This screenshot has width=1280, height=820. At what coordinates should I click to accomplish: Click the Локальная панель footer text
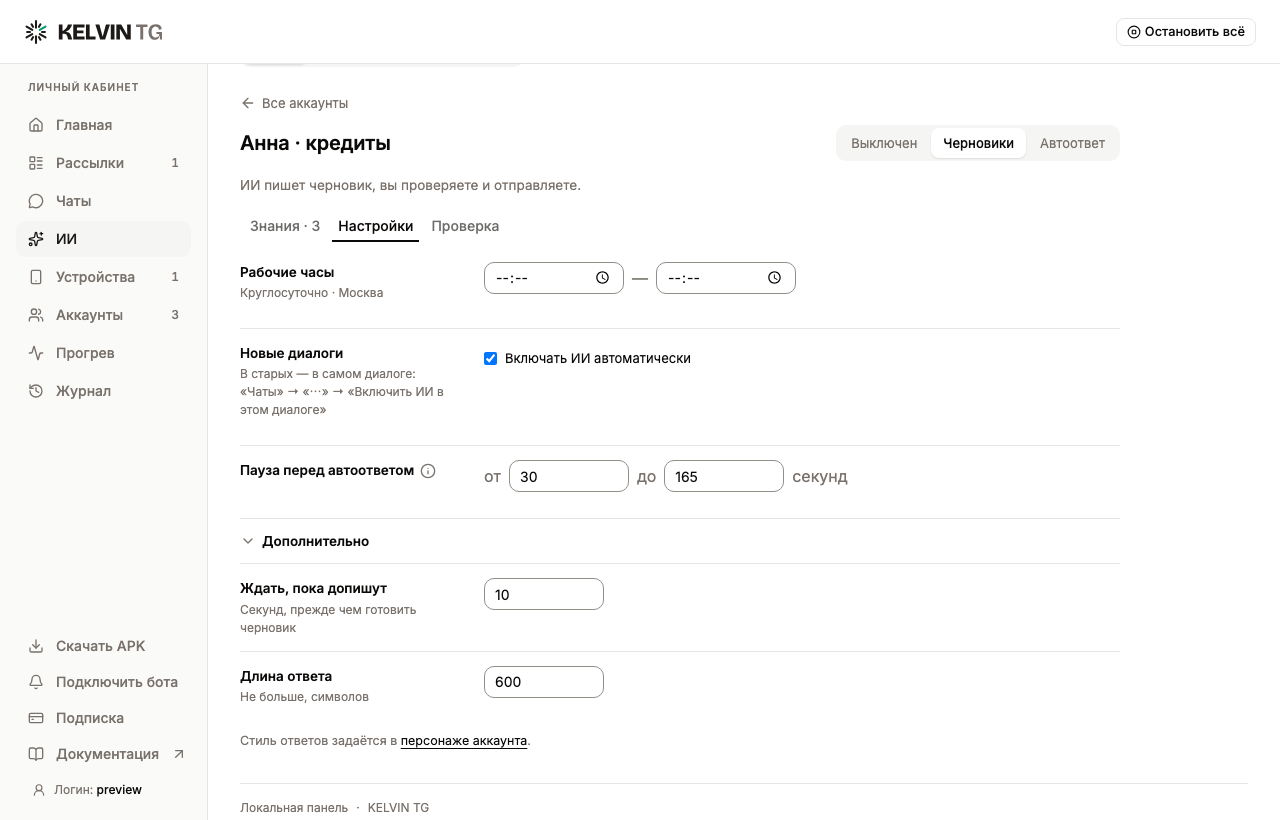(x=294, y=807)
